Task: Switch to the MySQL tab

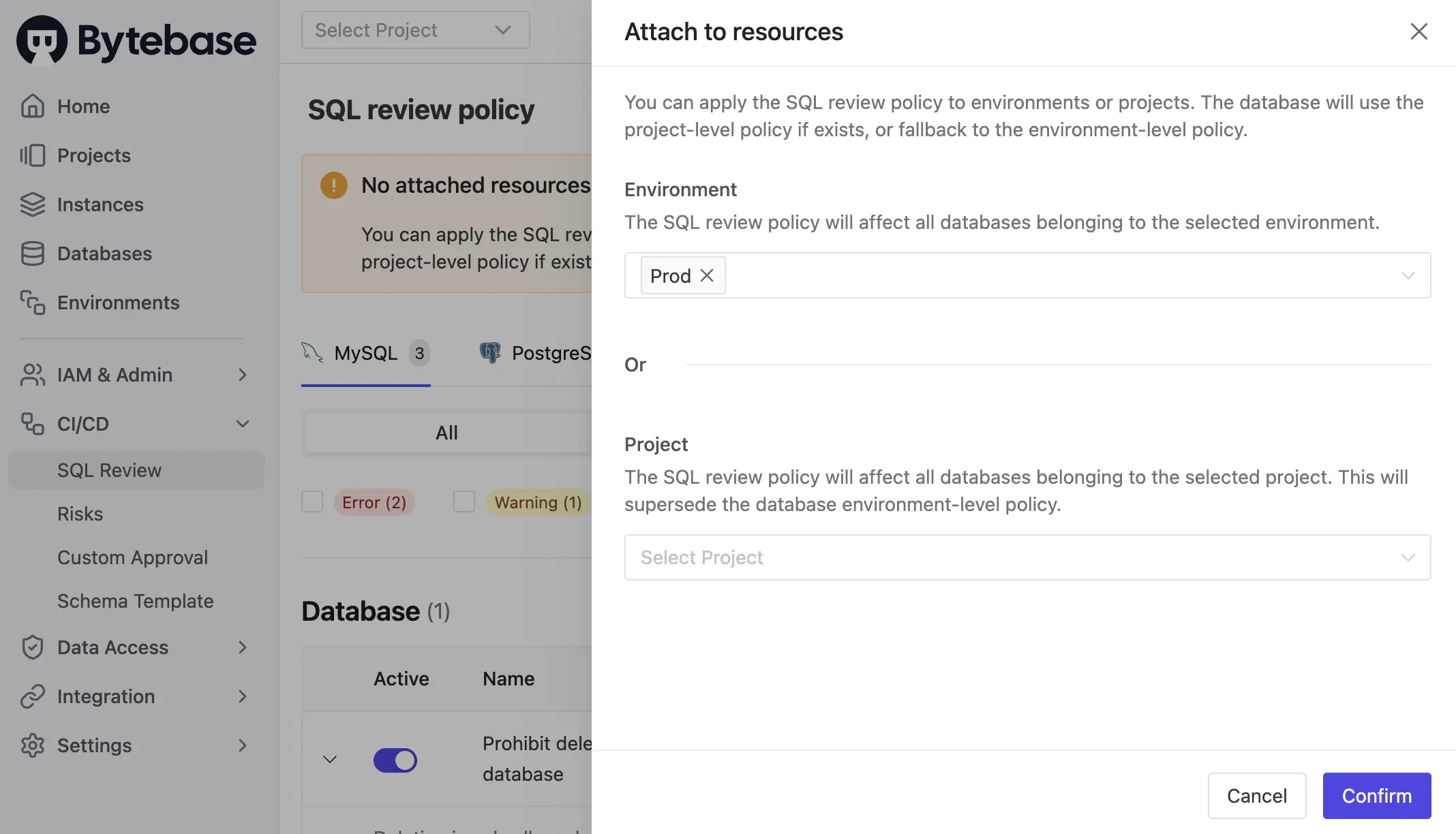Action: (x=365, y=353)
